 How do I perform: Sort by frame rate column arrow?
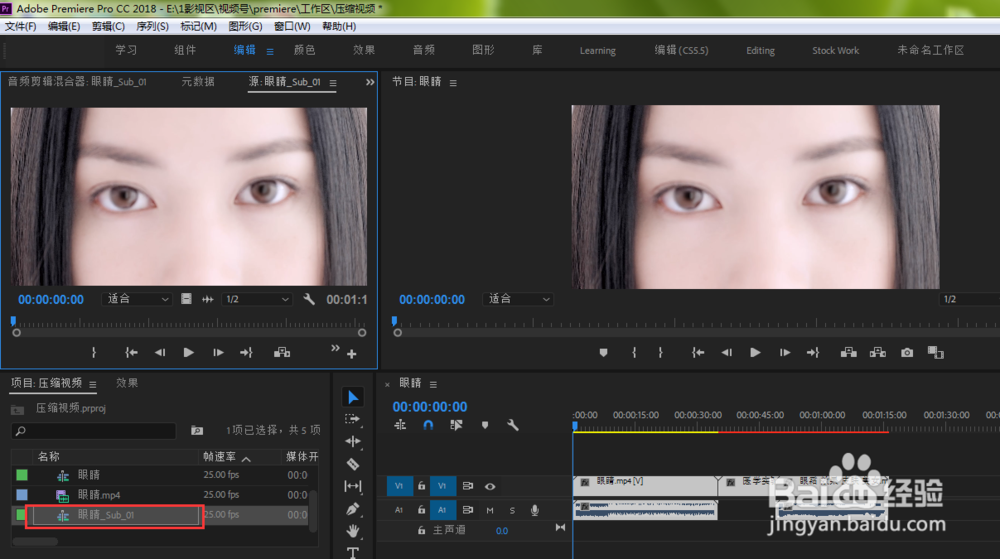(246, 458)
